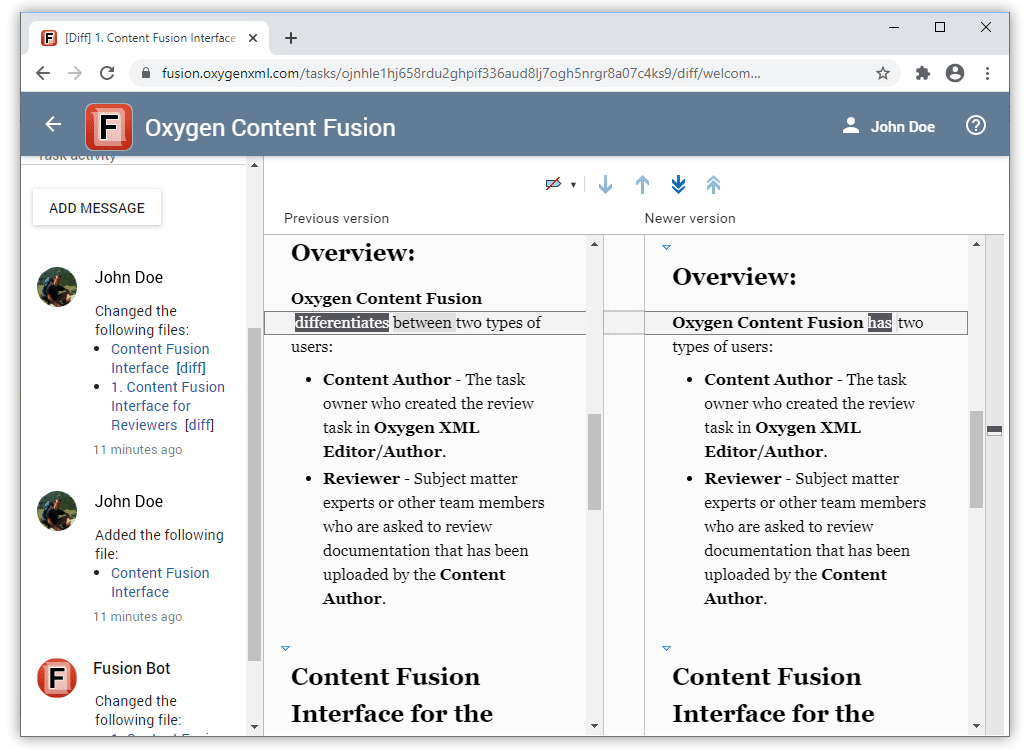Collapse the Overview section in newer version
The height and width of the screenshot is (750, 1030).
[666, 248]
